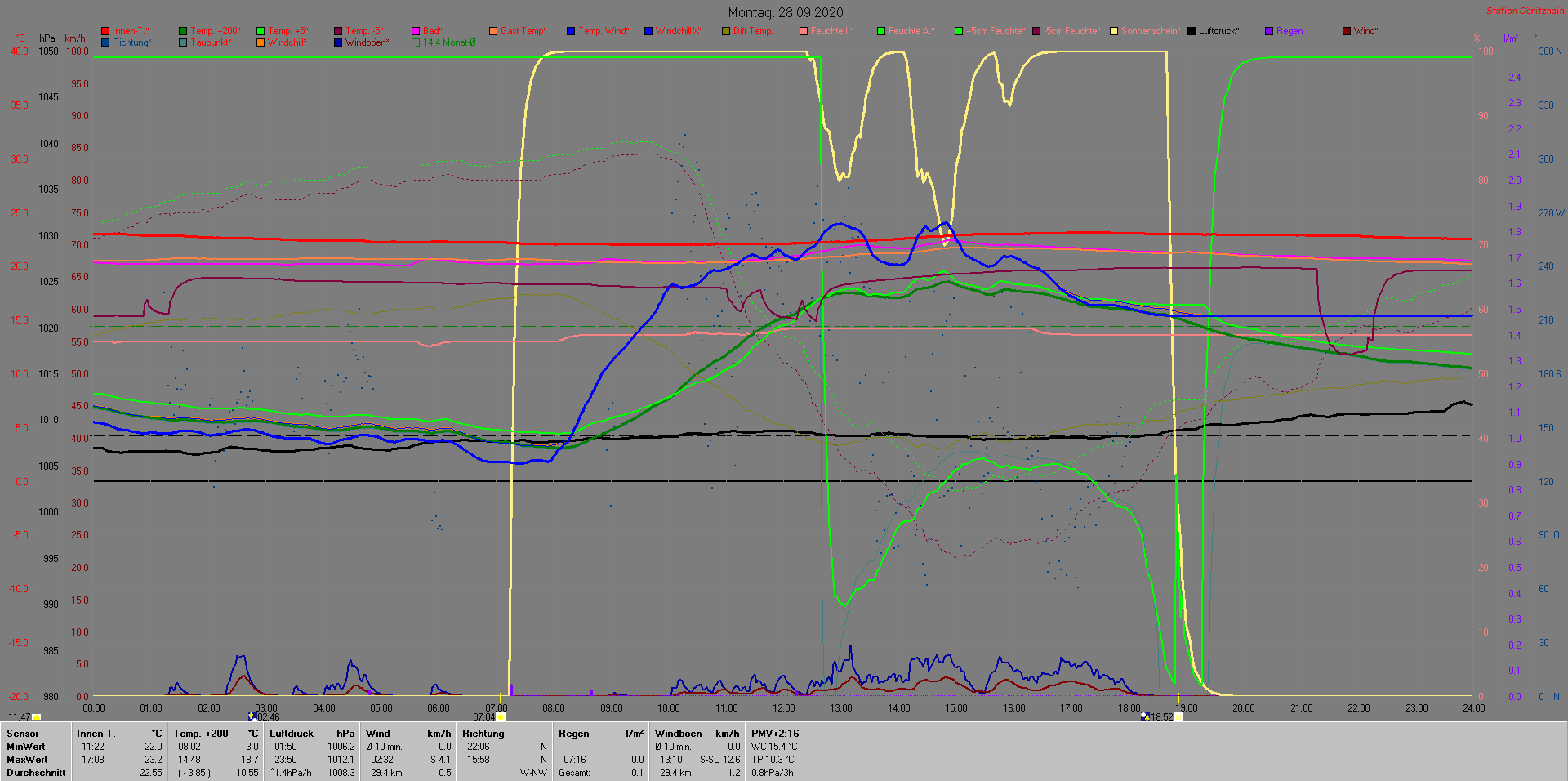
Task: Click the red Innen-T. legend swatch
Action: pyautogui.click(x=105, y=31)
